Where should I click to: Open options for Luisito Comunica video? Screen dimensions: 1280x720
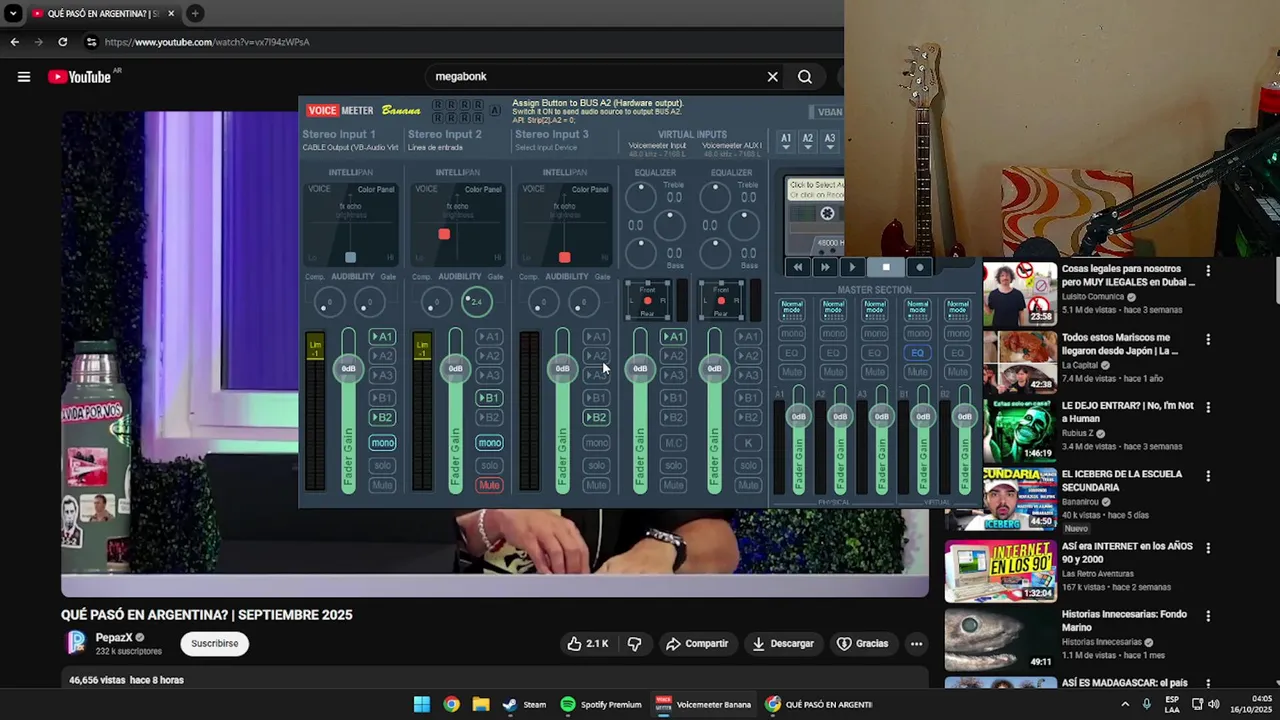(1208, 271)
